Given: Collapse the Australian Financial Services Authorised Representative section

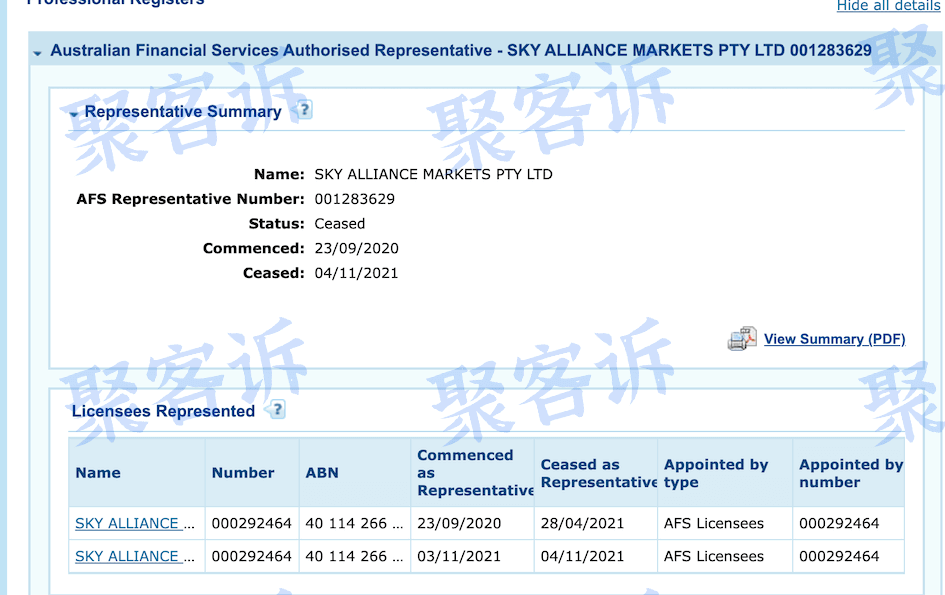Looking at the screenshot, I should point(37,53).
